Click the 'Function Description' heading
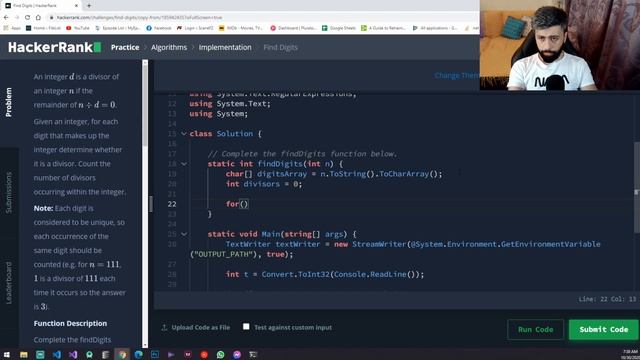Screen dimensions: 640x360 pos(70,323)
